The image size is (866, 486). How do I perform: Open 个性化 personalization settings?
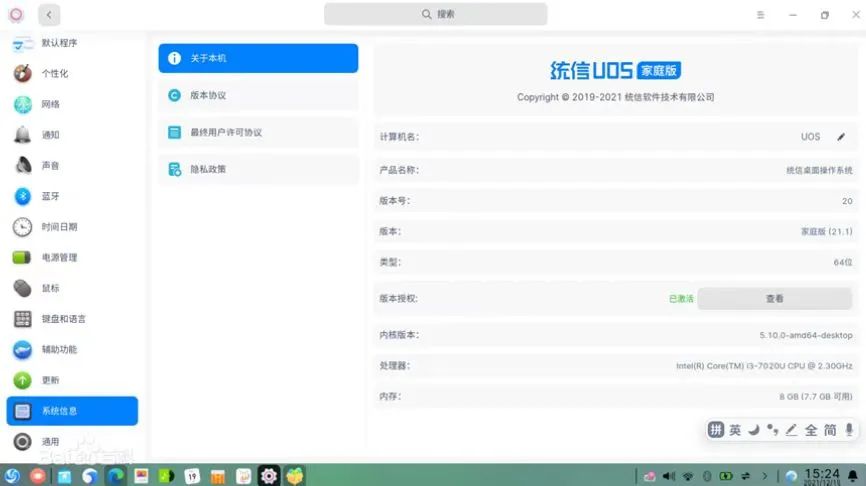[72, 73]
